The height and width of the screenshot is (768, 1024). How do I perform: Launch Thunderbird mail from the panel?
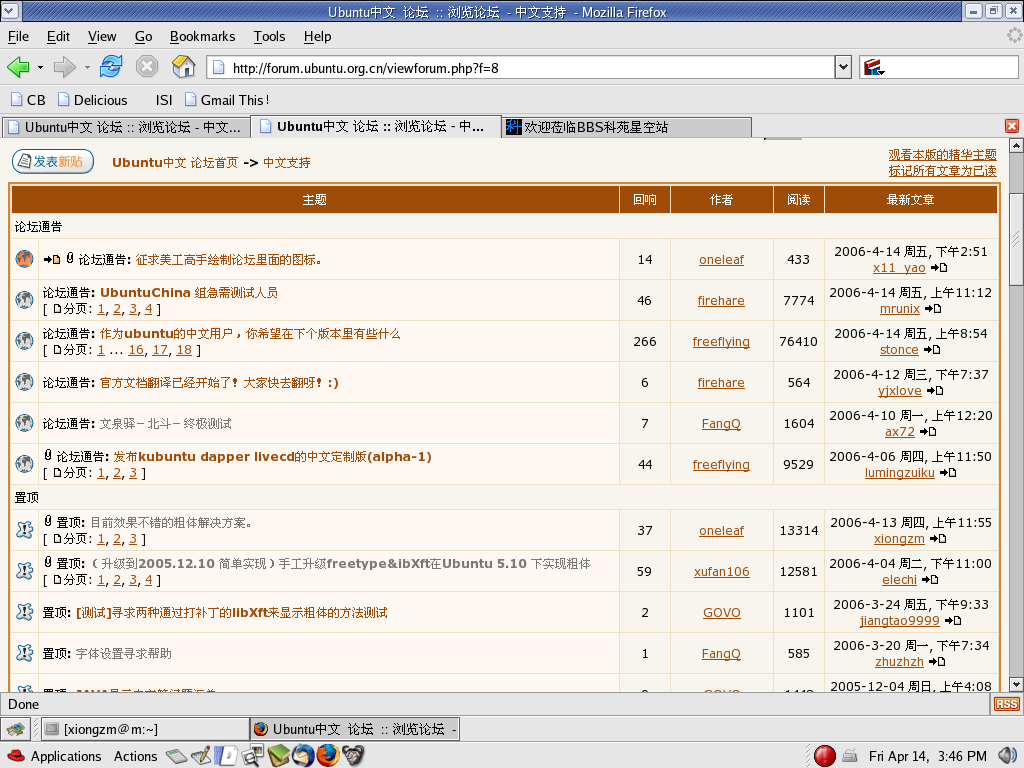(303, 756)
